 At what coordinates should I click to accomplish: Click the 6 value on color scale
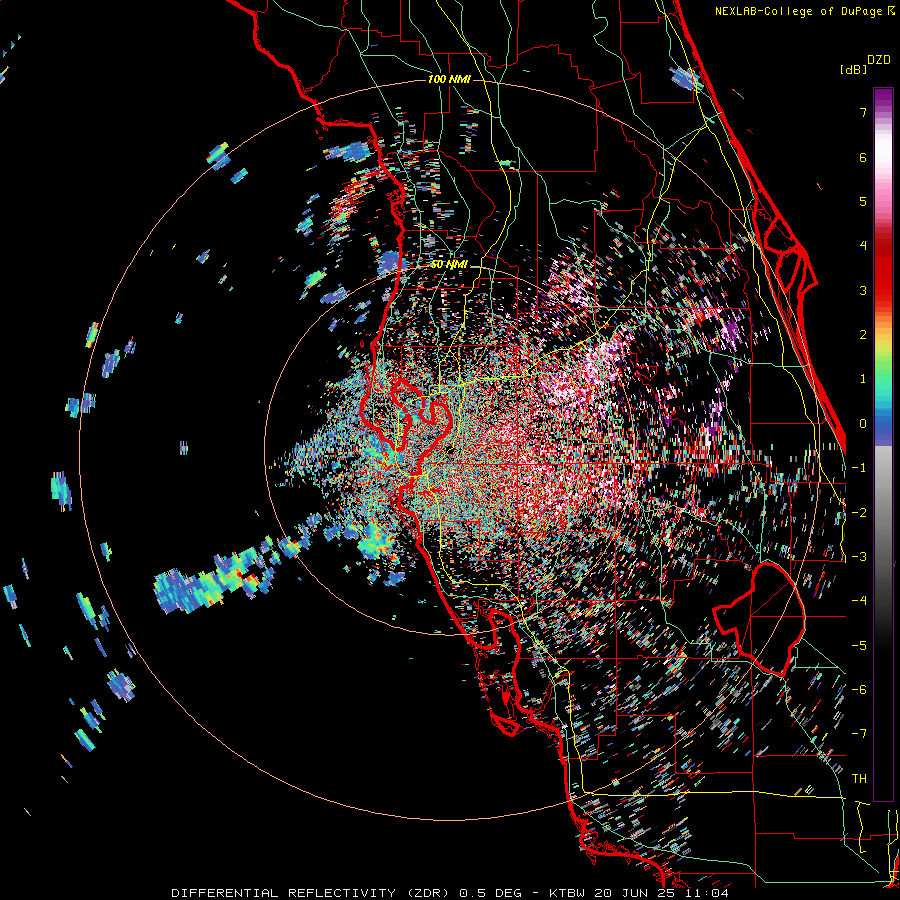(863, 157)
